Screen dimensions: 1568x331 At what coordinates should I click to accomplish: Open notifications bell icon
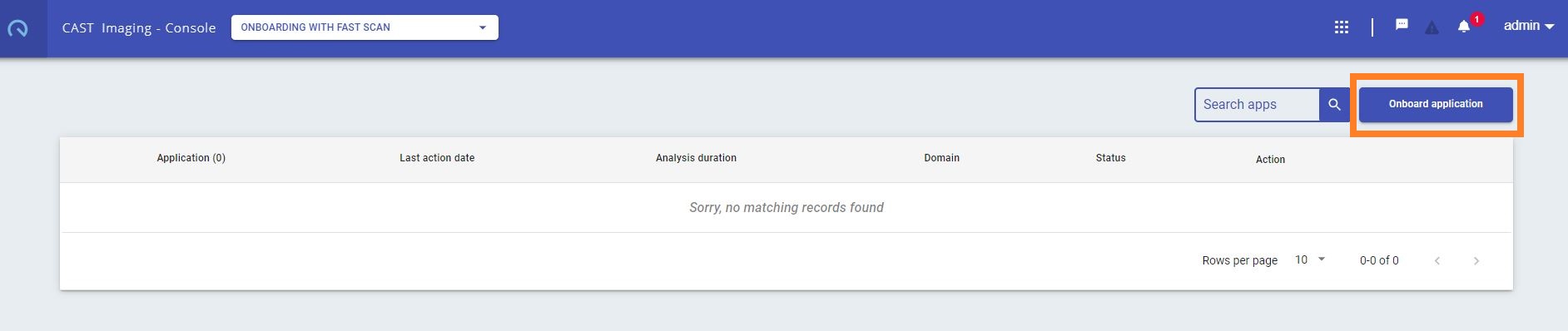point(1464,27)
